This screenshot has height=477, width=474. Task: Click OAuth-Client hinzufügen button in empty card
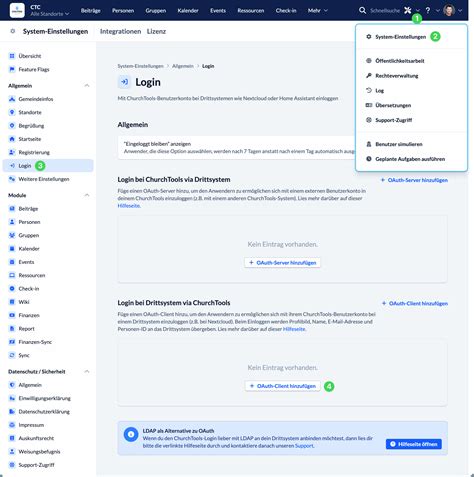tap(282, 386)
